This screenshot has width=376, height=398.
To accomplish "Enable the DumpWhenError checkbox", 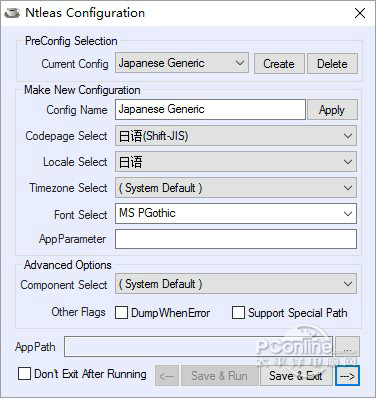I will (121, 313).
